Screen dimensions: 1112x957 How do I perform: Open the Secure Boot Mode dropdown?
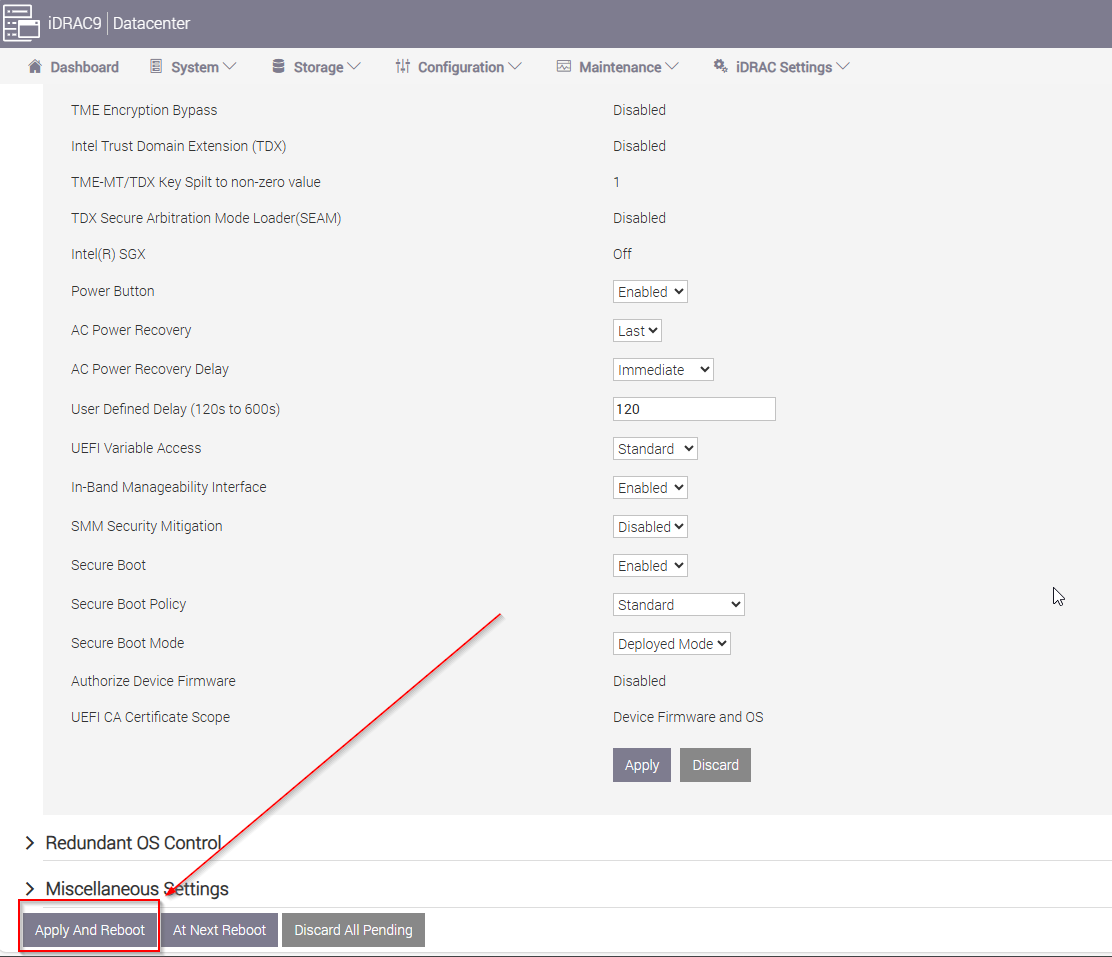(671, 644)
